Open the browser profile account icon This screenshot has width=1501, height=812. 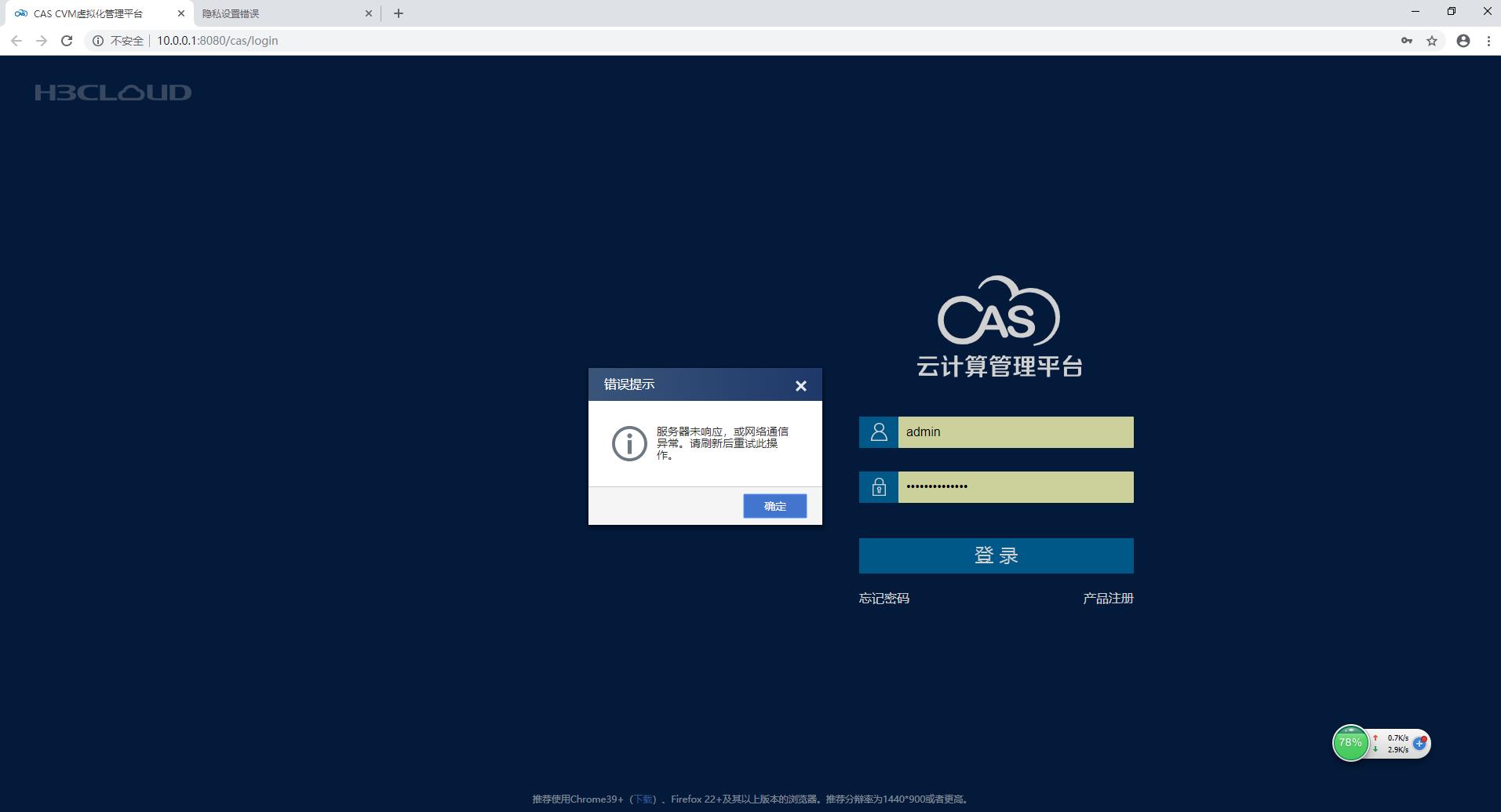click(1463, 41)
